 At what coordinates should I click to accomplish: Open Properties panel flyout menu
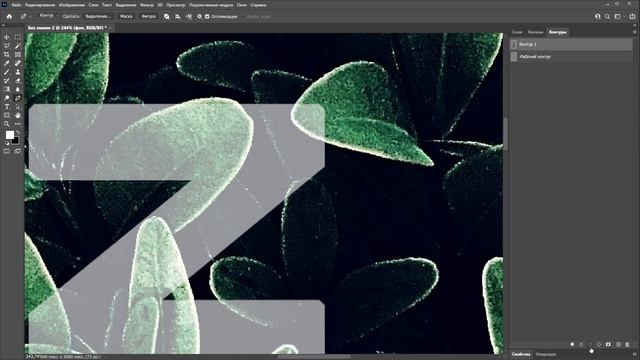(634, 354)
